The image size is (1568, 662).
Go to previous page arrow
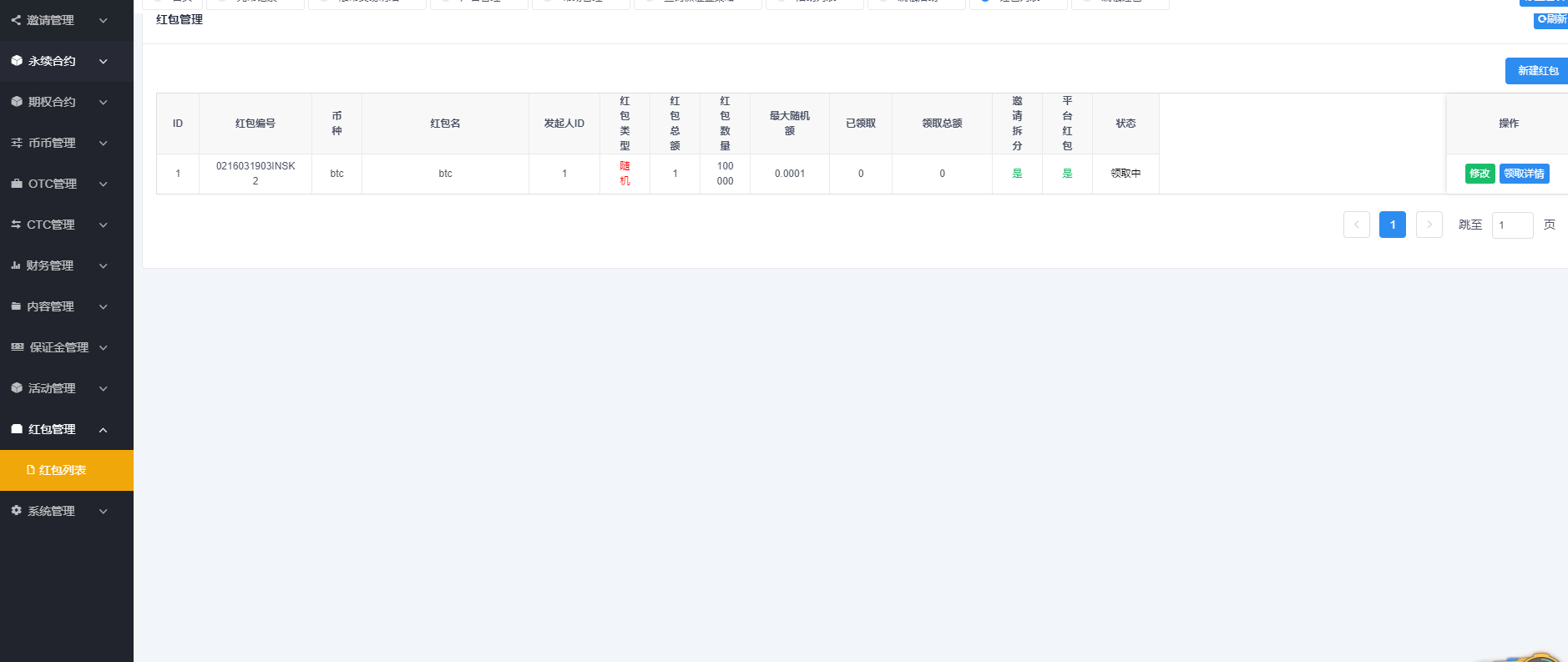pos(1356,225)
